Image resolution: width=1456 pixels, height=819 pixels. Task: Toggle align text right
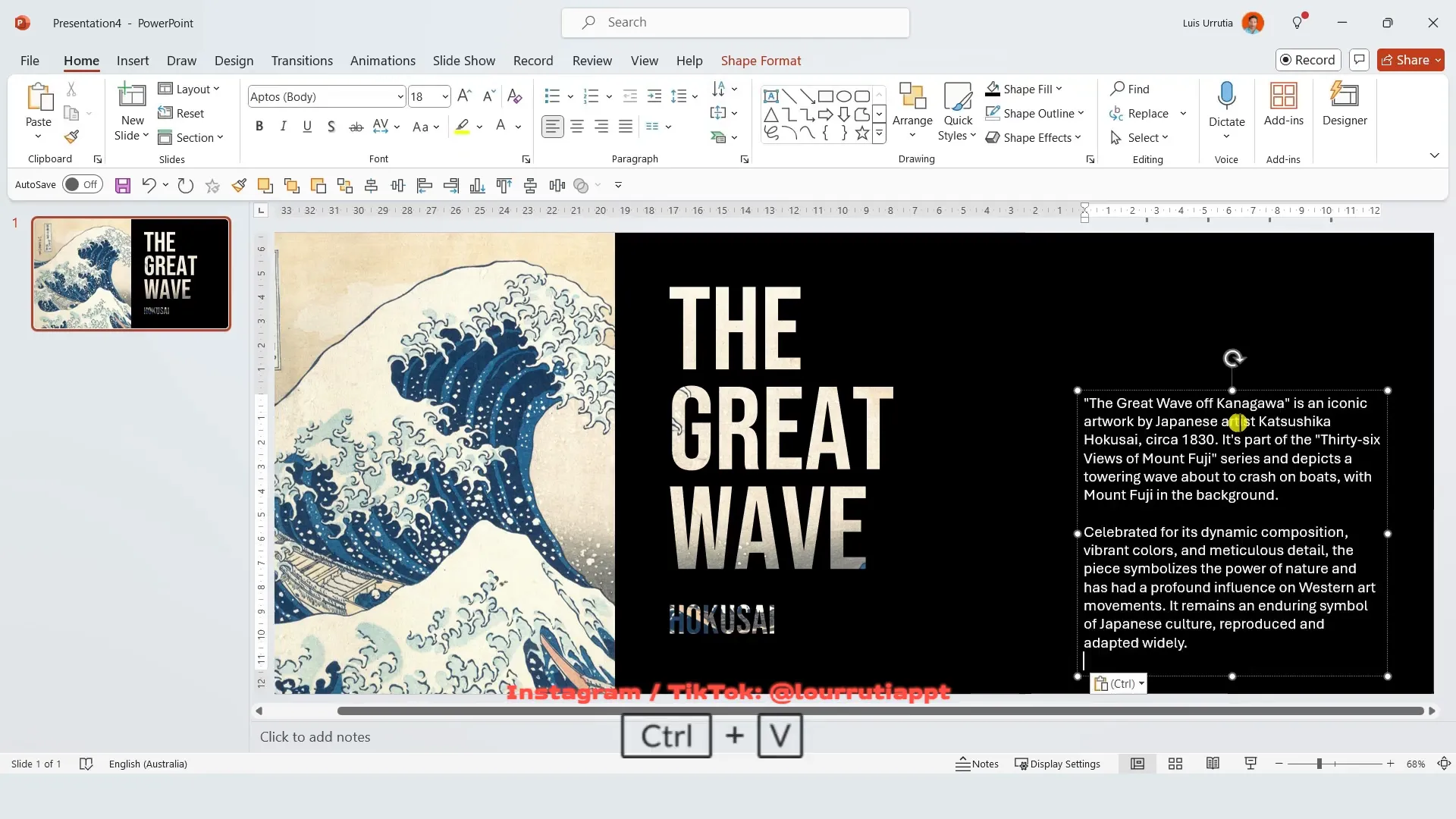tap(601, 127)
